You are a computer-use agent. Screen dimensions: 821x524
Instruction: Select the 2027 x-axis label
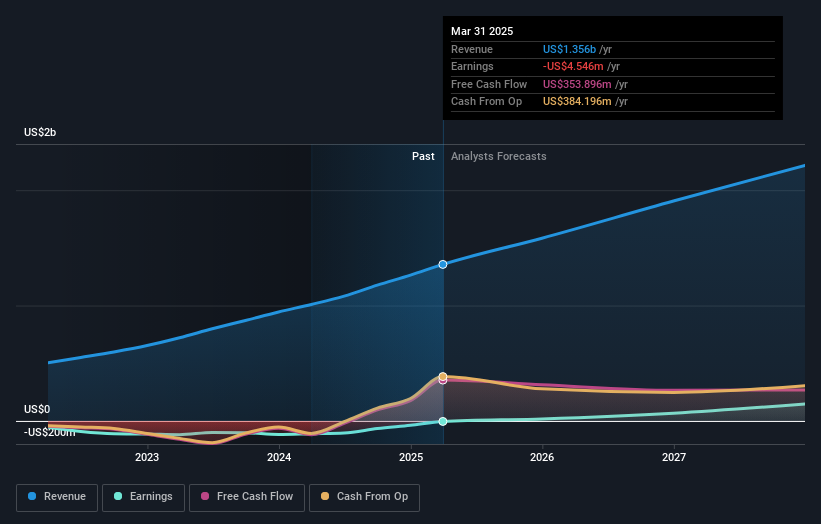click(x=674, y=457)
